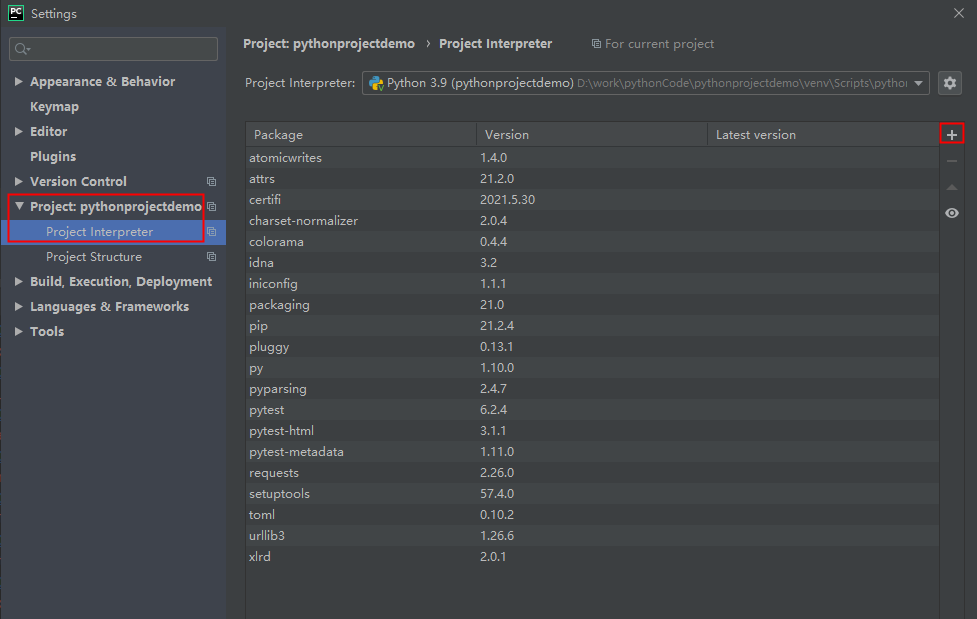Select the charset-normalizer package row

[x=592, y=221]
